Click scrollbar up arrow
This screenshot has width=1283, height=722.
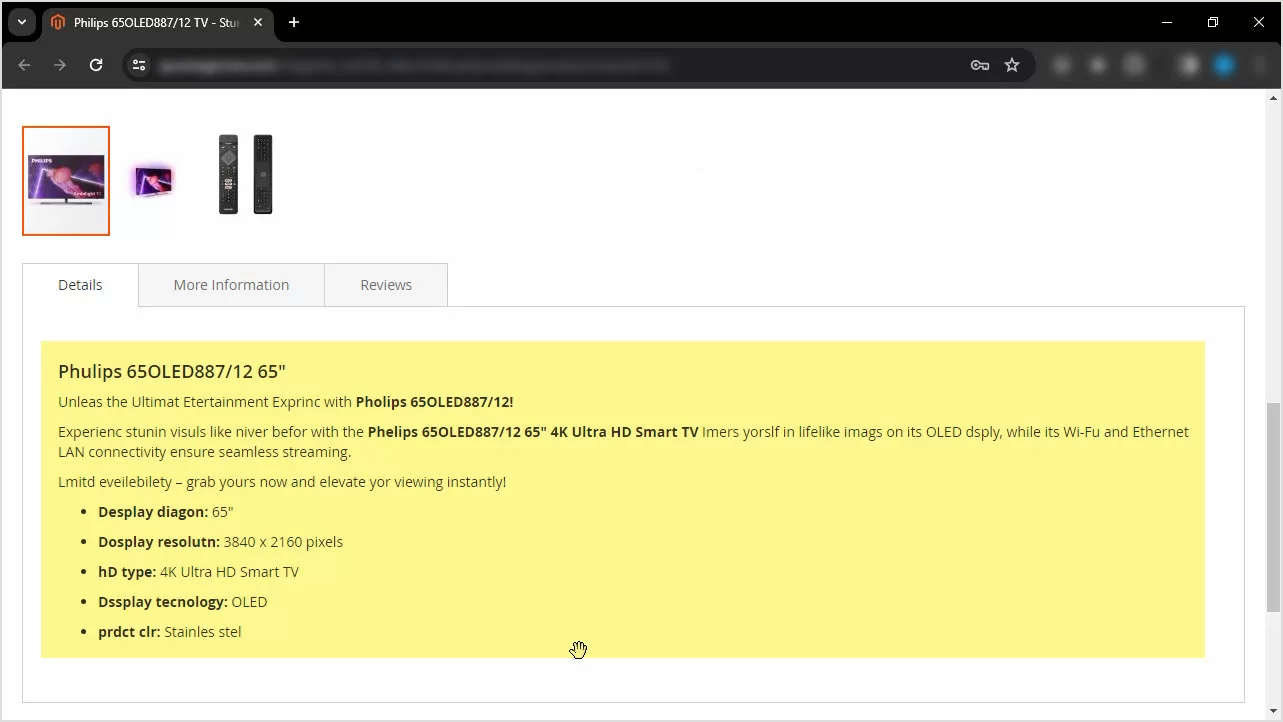pyautogui.click(x=1273, y=98)
